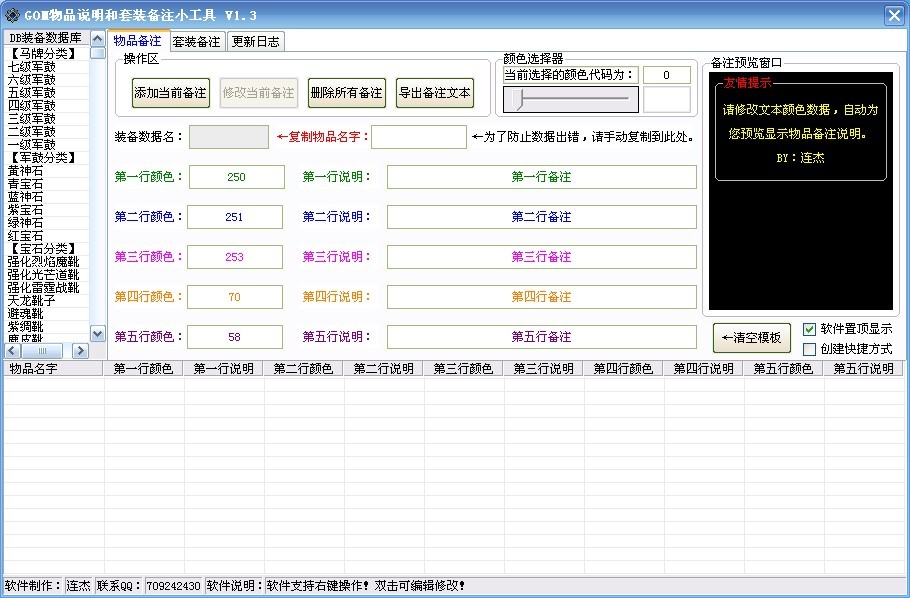
Task: Click the 第三行颜色 field showing 253
Action: (x=235, y=257)
